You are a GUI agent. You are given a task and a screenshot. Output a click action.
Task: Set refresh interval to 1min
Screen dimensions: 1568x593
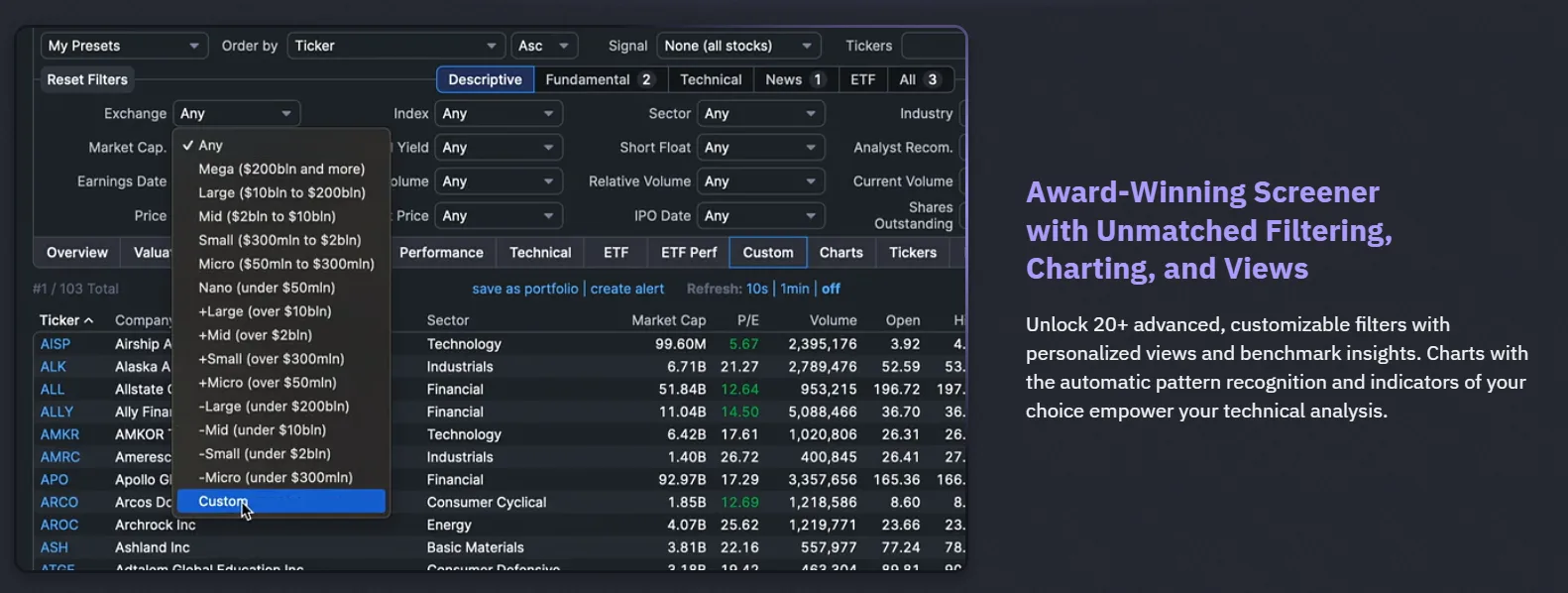click(795, 289)
